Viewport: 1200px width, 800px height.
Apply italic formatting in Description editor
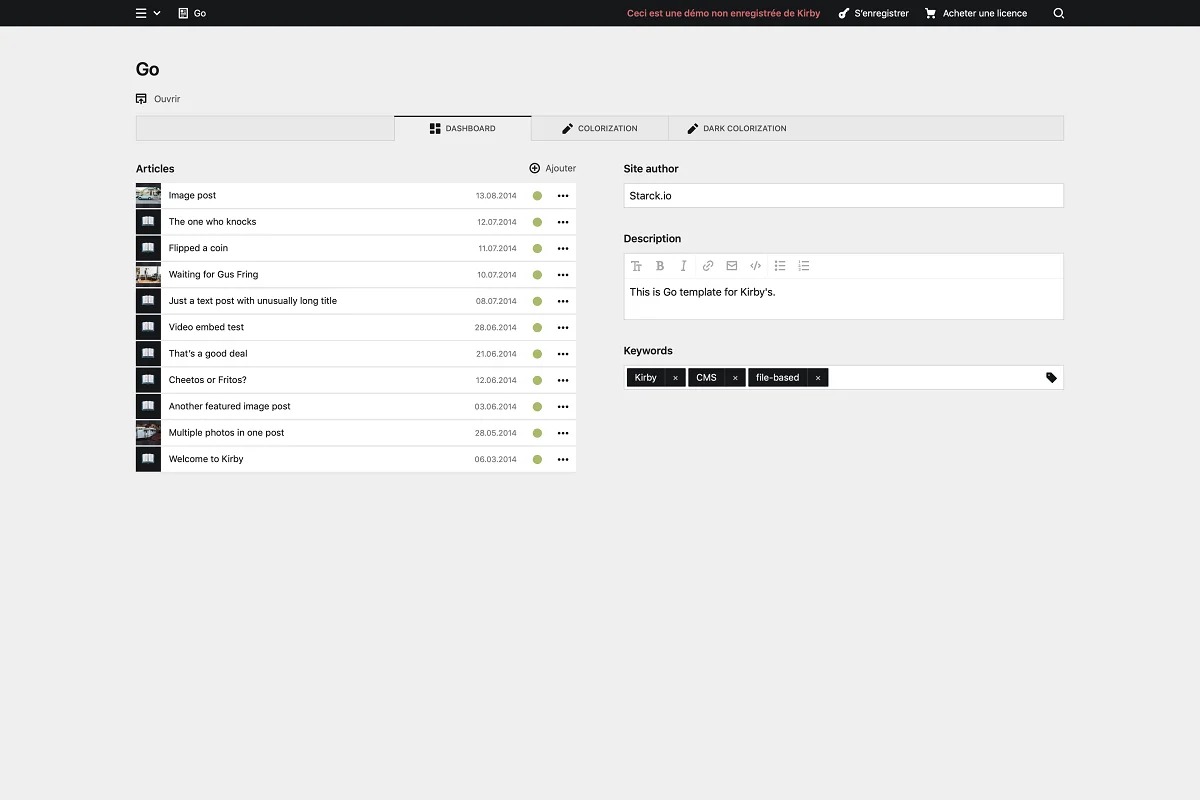pos(684,266)
